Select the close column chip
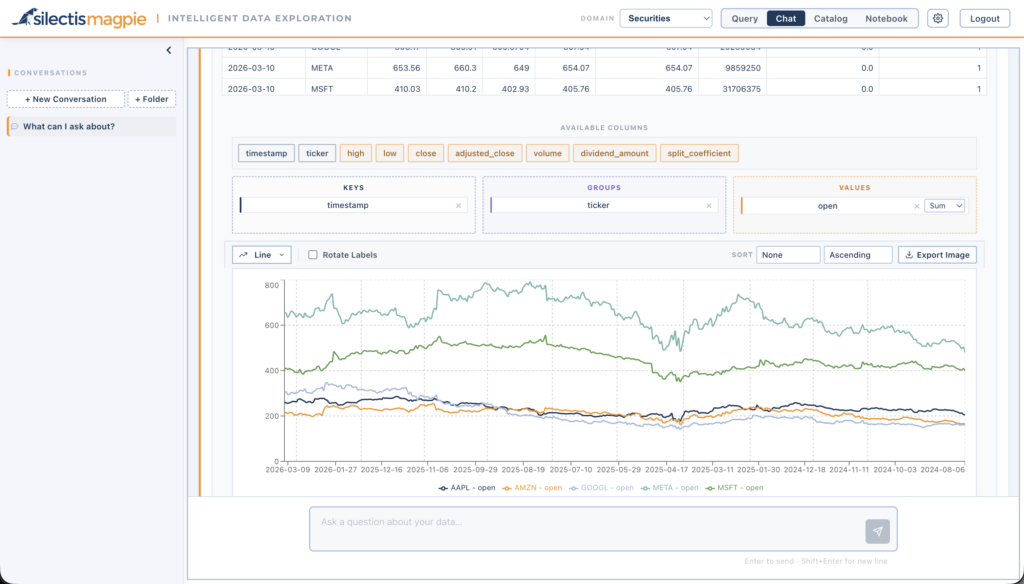Screen dimensions: 1024x584 [x=426, y=154]
